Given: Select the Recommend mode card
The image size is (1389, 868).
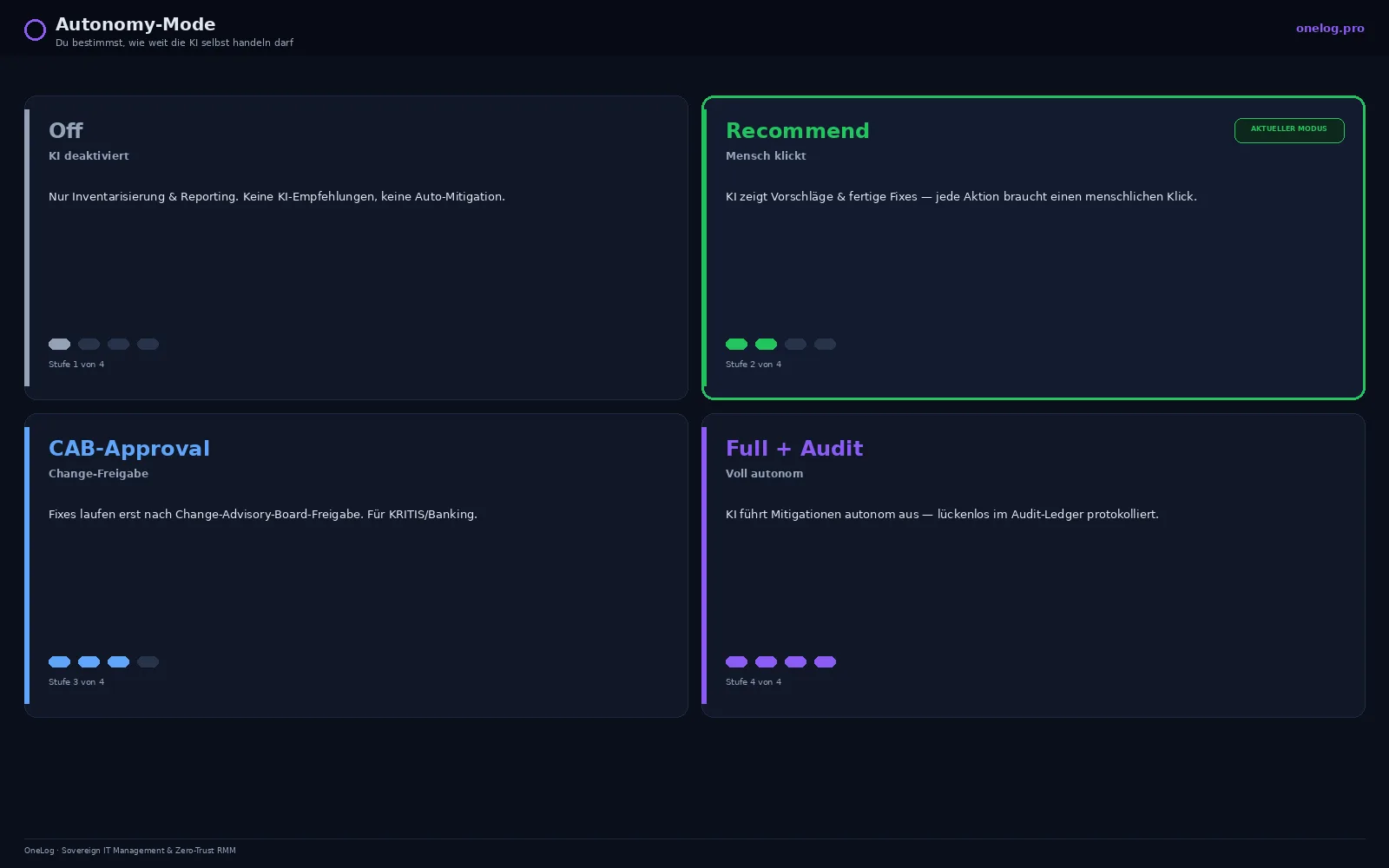Looking at the screenshot, I should click(x=1033, y=247).
